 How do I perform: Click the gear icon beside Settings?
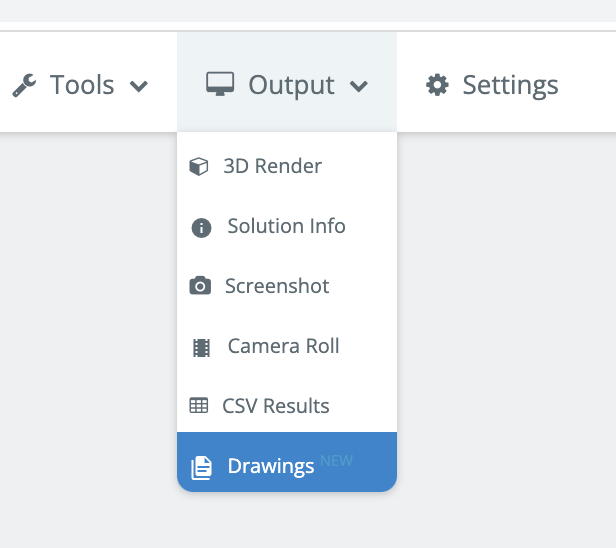tap(437, 85)
